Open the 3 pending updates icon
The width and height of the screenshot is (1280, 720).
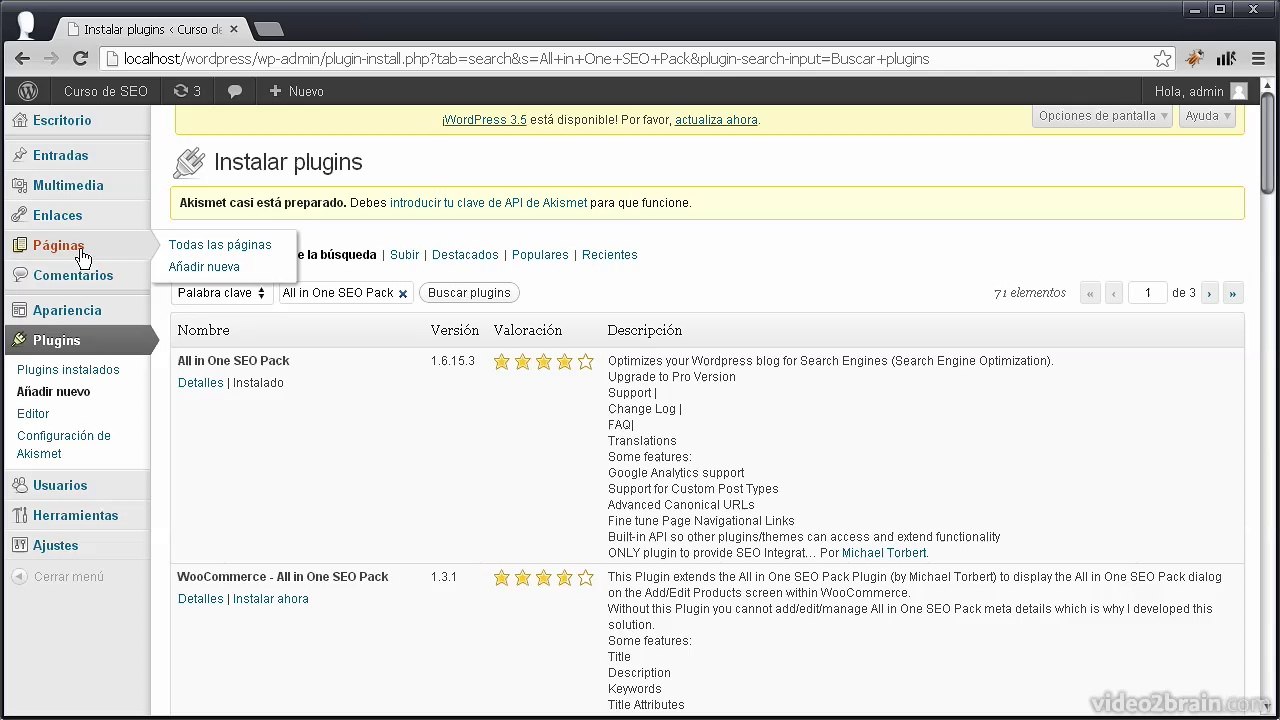coord(187,91)
